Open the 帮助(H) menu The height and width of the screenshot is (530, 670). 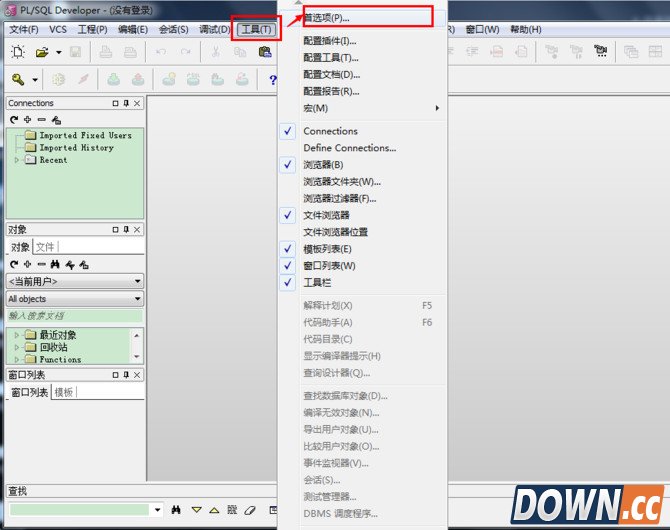(x=526, y=29)
